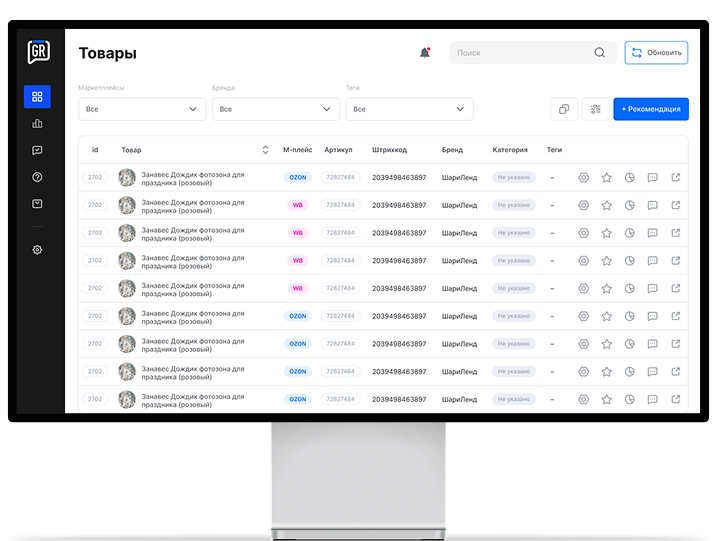Viewport: 717px width, 541px height.
Task: Click barcode 2039498463897 in the first row
Action: coord(399,177)
